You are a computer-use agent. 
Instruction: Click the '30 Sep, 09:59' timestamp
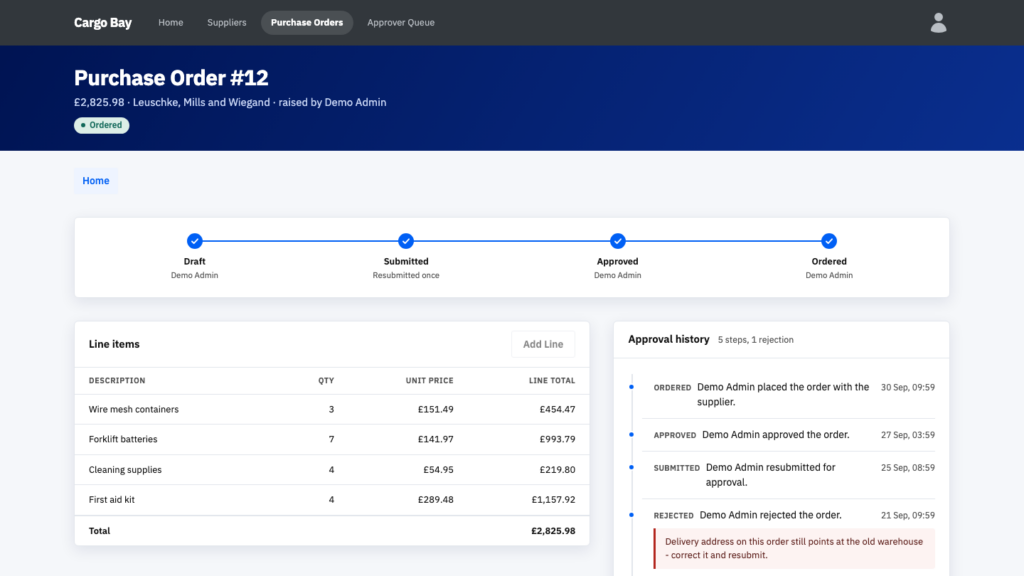(908, 387)
